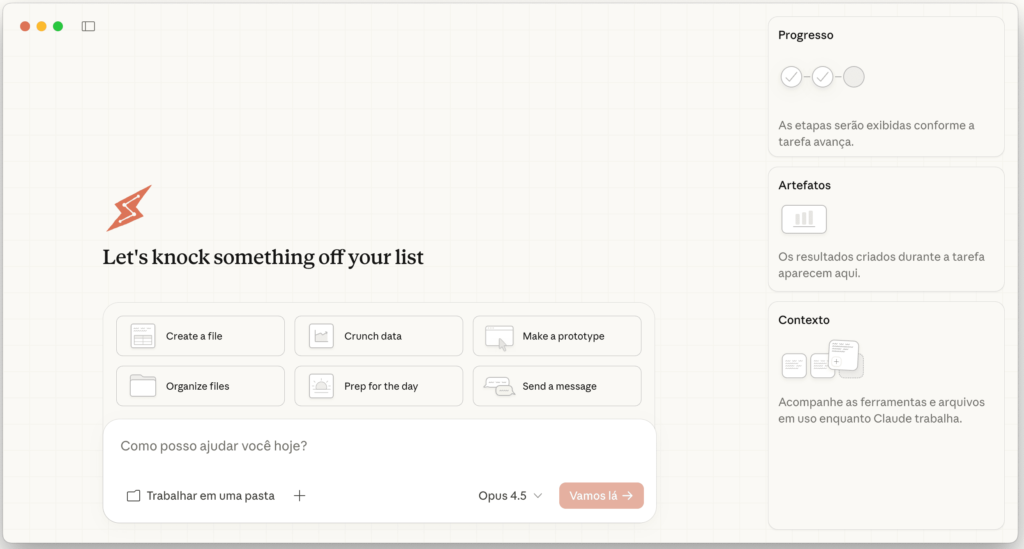The height and width of the screenshot is (549, 1024).
Task: Click the document cards icon under Contexto
Action: [821, 360]
